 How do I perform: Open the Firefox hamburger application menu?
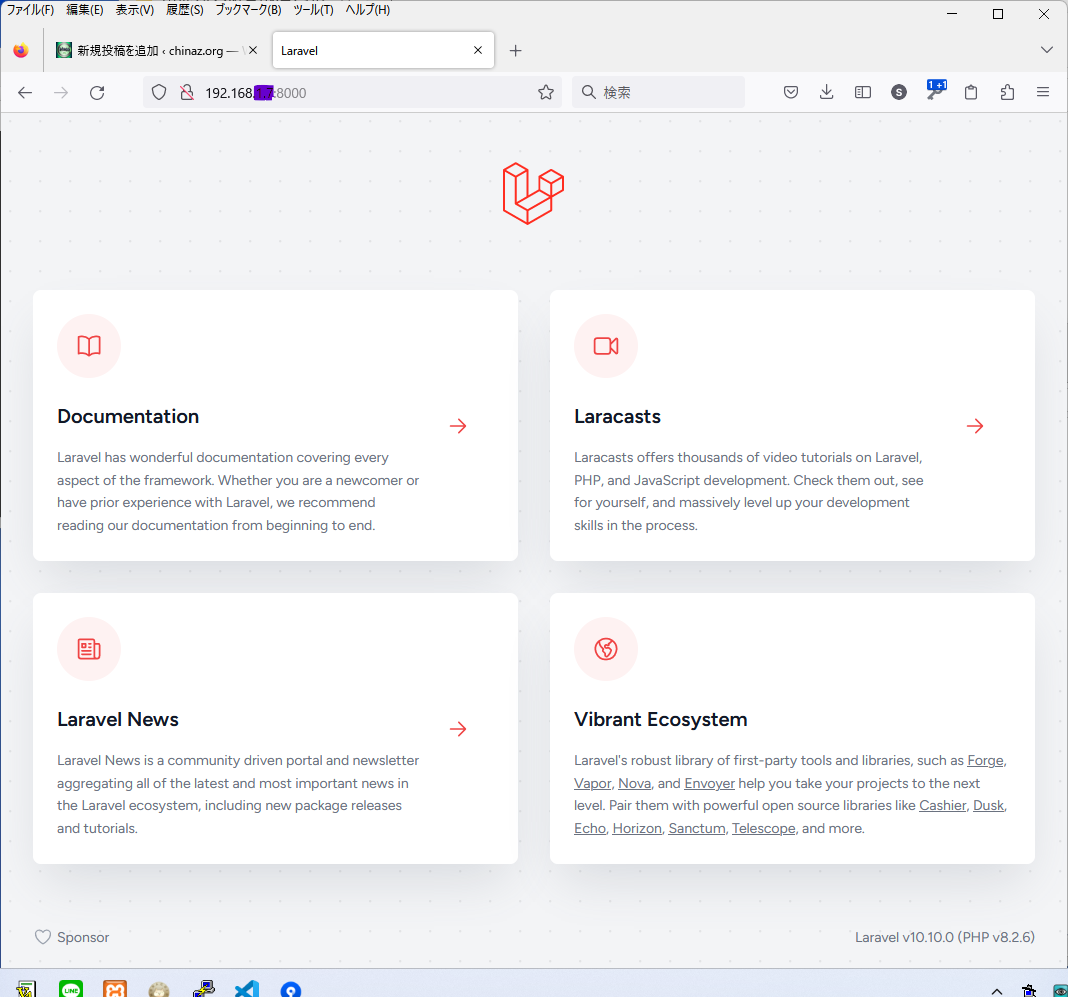click(1043, 93)
